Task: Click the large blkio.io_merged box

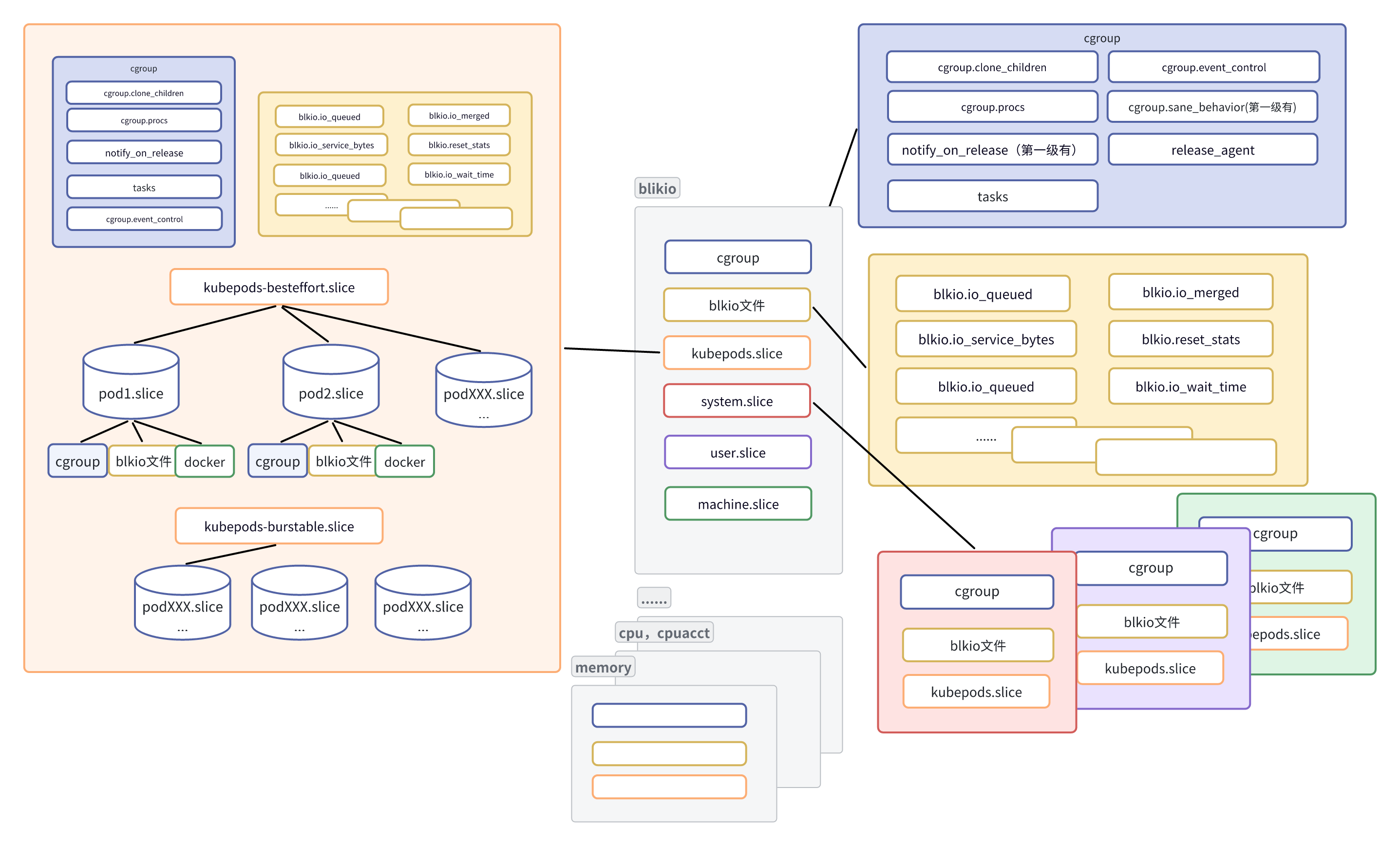Action: (x=1191, y=292)
